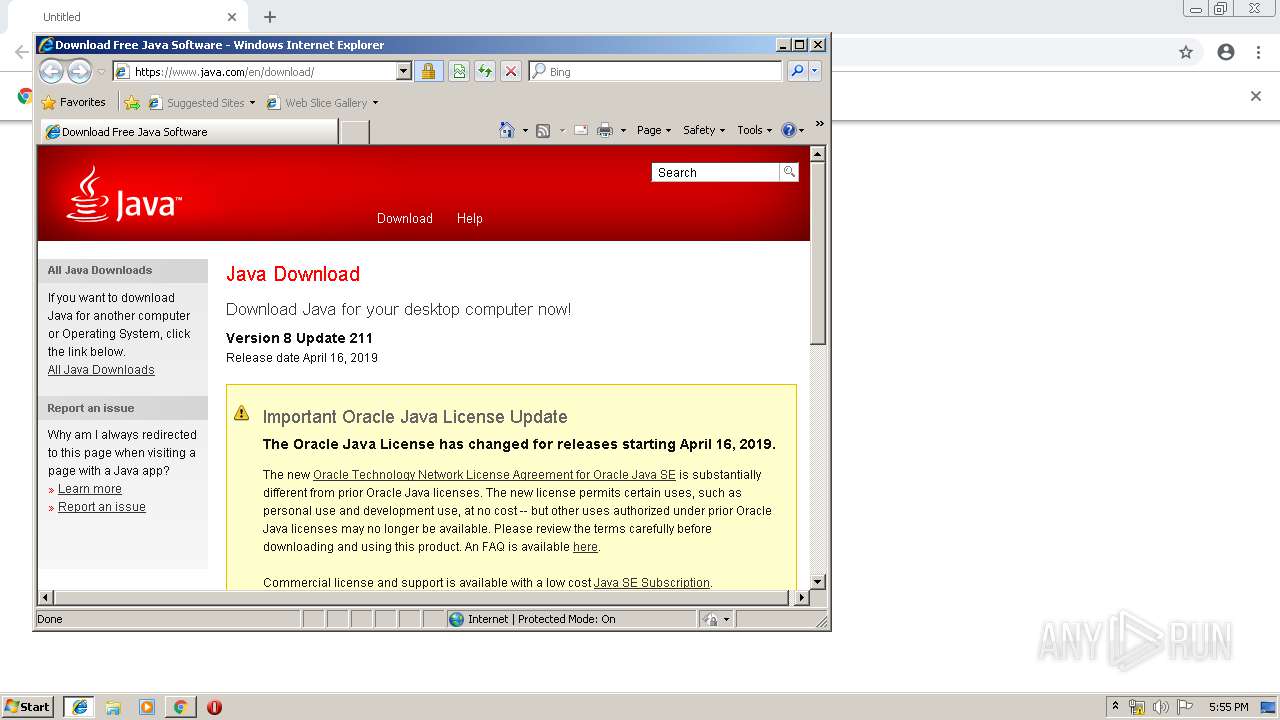
Task: Click the volume speaker tray icon
Action: coord(1160,707)
